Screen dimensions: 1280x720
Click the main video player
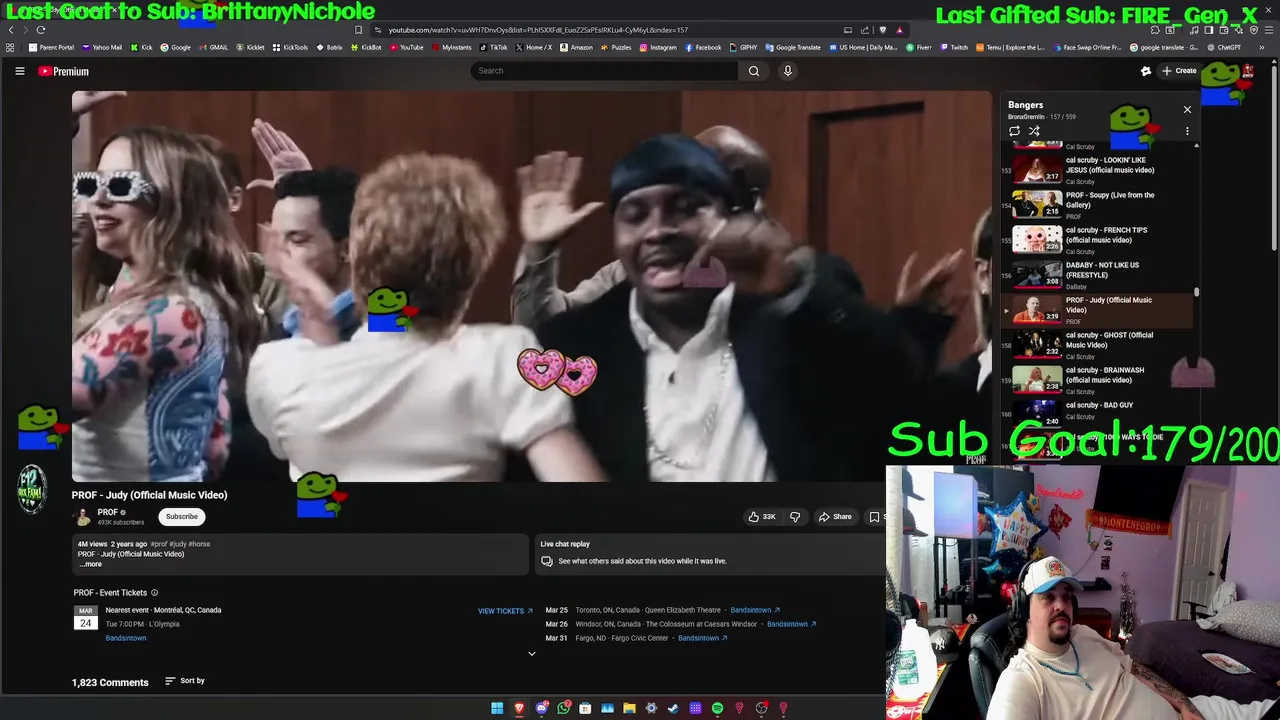coord(531,286)
